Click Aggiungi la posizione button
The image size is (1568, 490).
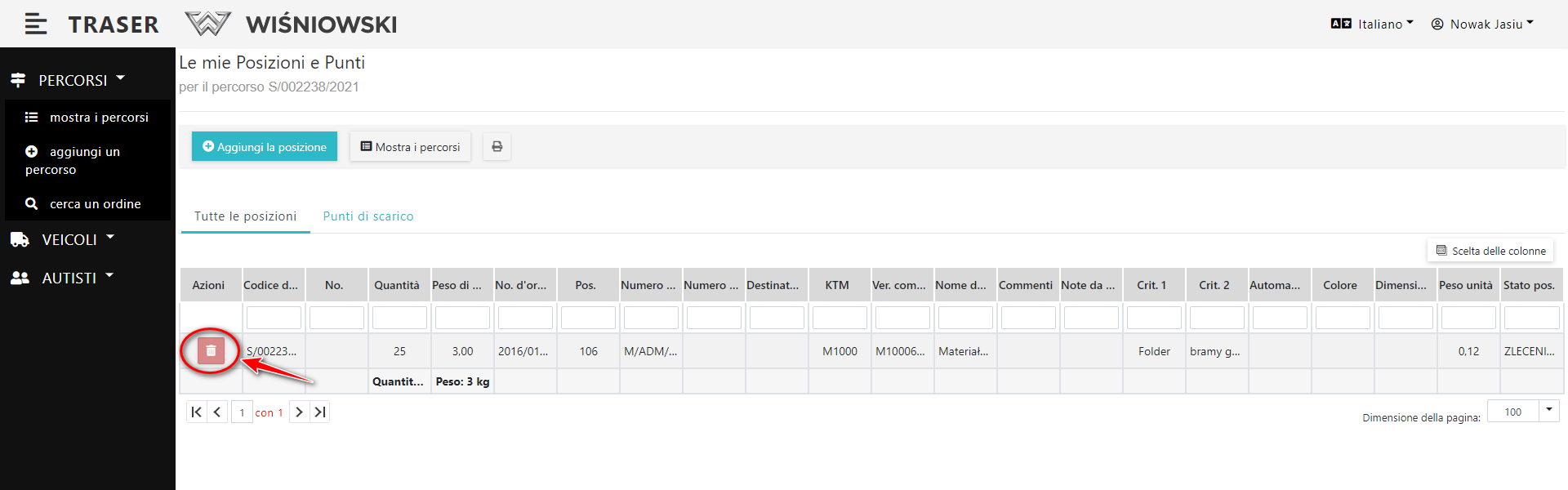tap(265, 147)
